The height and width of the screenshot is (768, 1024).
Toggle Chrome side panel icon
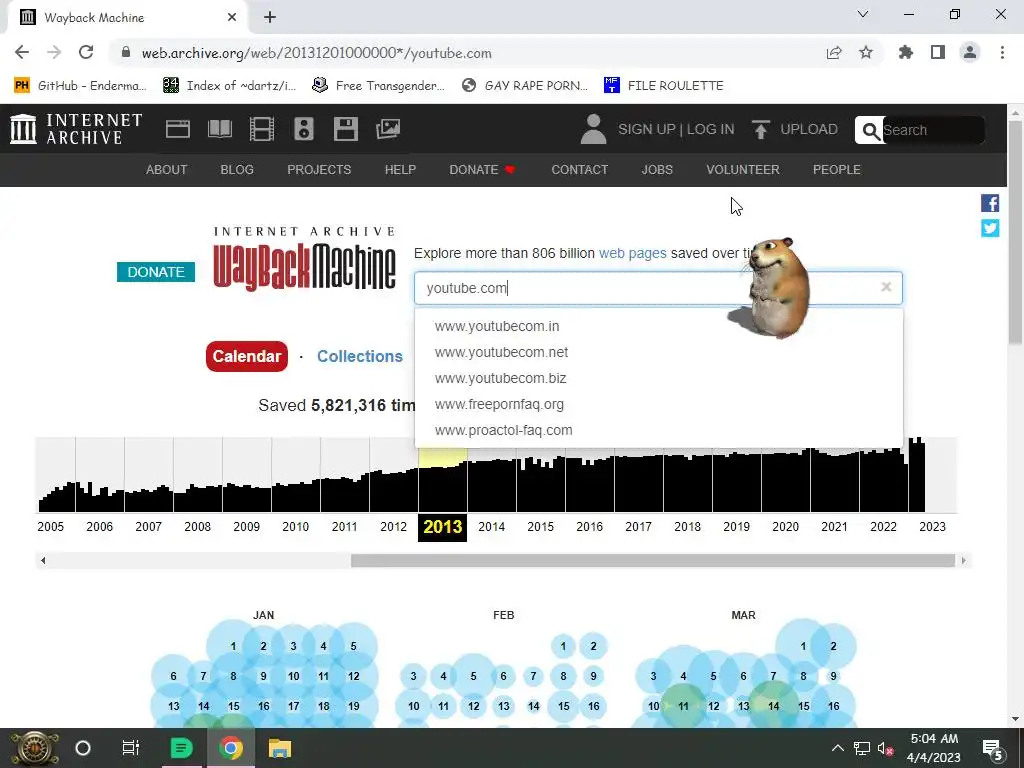point(938,52)
